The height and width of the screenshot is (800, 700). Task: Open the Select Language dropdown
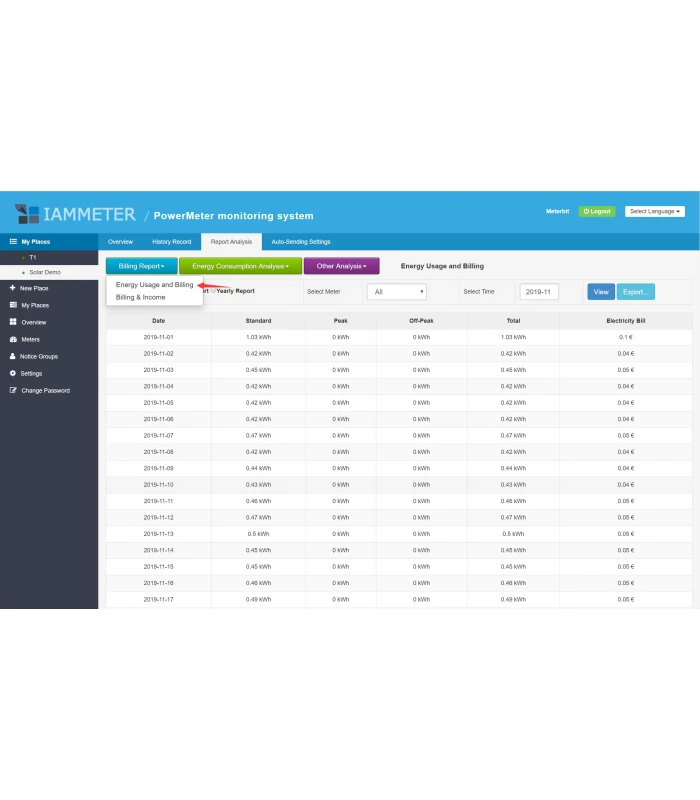pyautogui.click(x=655, y=211)
